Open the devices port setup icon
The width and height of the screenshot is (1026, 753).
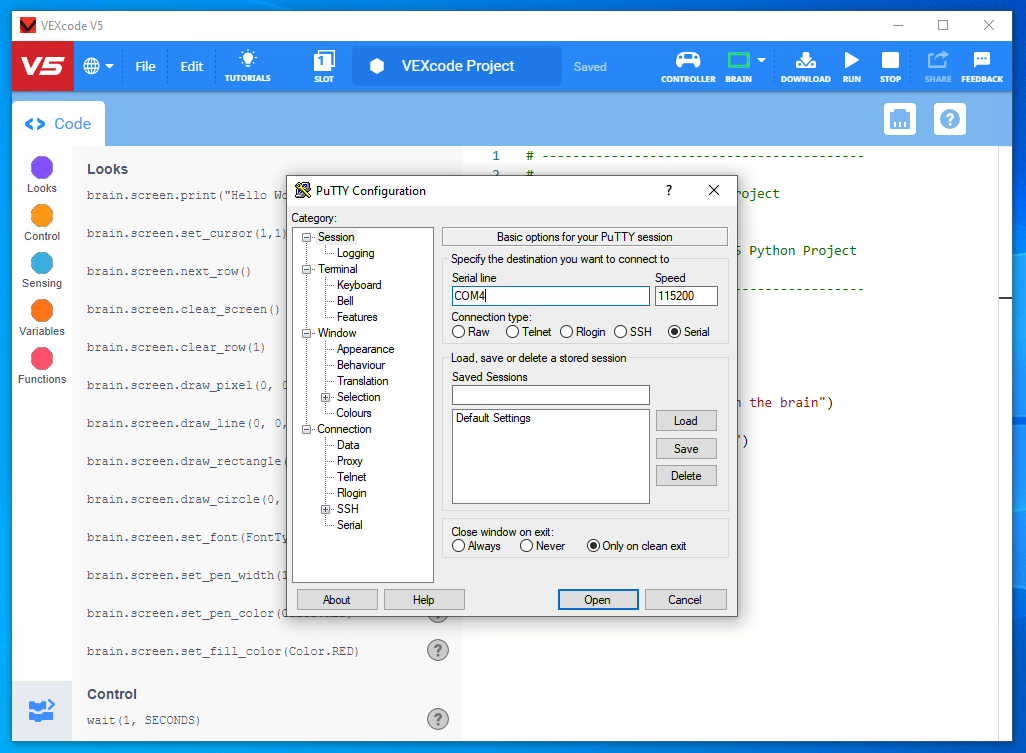[900, 119]
